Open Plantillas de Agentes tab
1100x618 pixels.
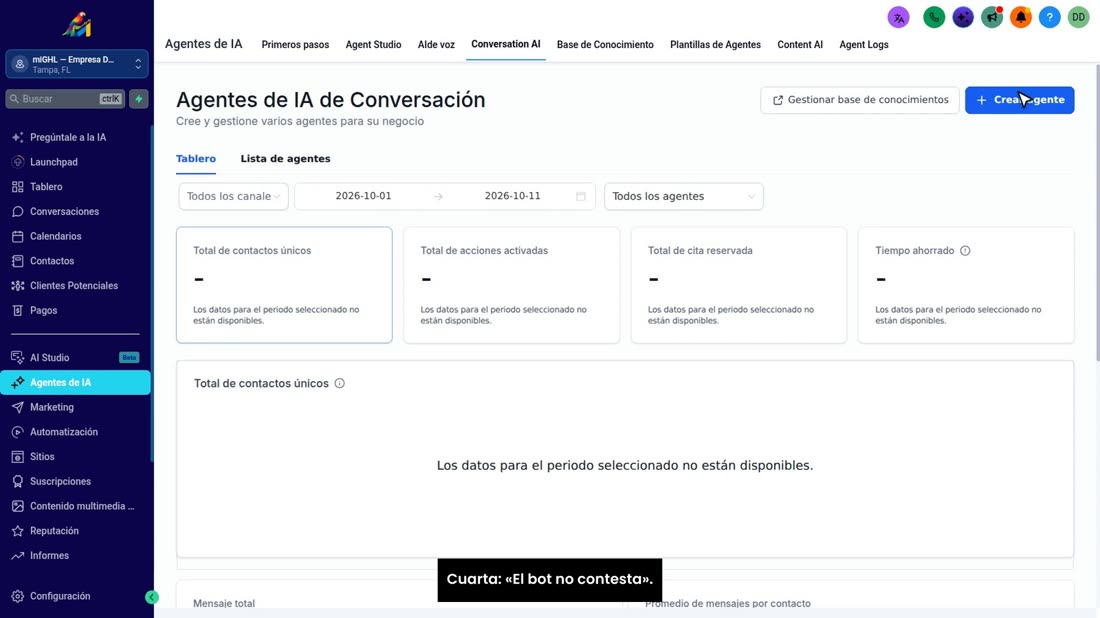pyautogui.click(x=716, y=44)
